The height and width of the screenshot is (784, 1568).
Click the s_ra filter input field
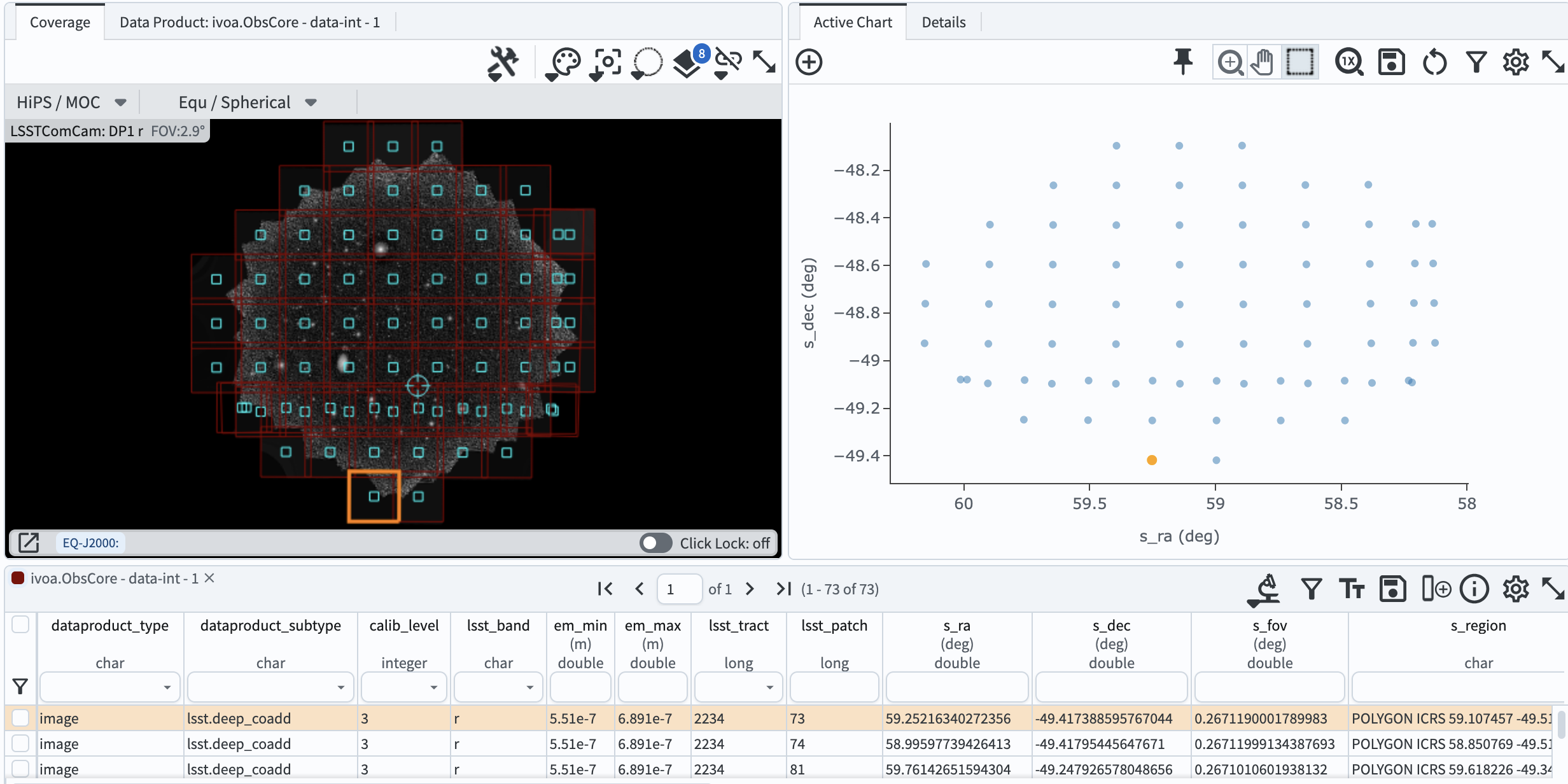tap(956, 687)
